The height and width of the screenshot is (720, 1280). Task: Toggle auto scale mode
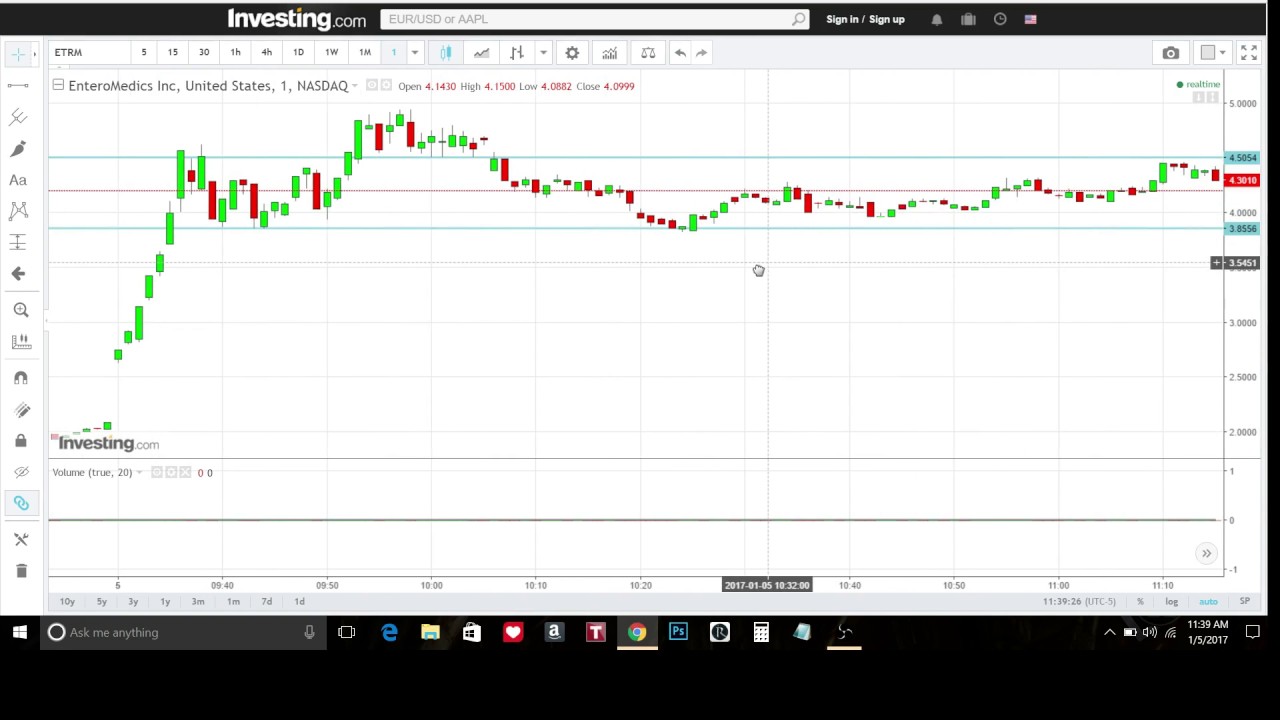[1208, 601]
